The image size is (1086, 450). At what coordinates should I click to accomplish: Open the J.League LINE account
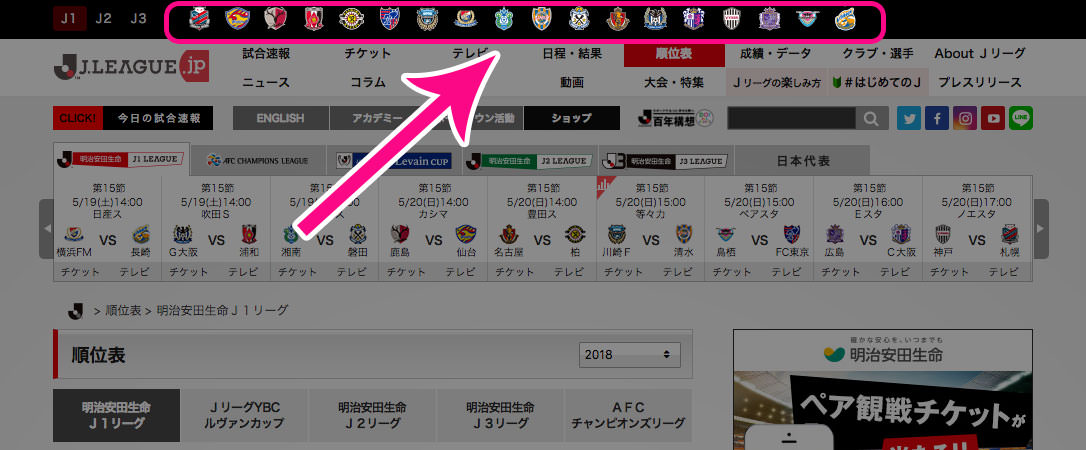(1021, 118)
